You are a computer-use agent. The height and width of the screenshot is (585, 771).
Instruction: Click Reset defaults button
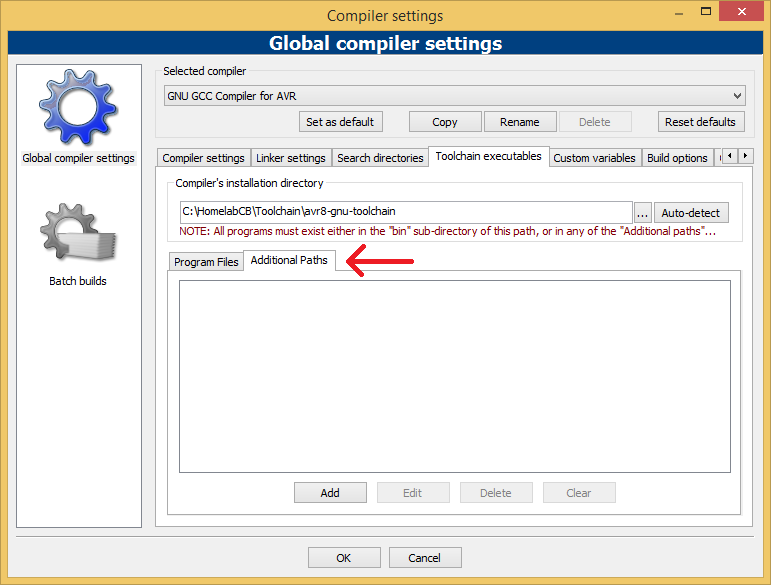(x=701, y=122)
